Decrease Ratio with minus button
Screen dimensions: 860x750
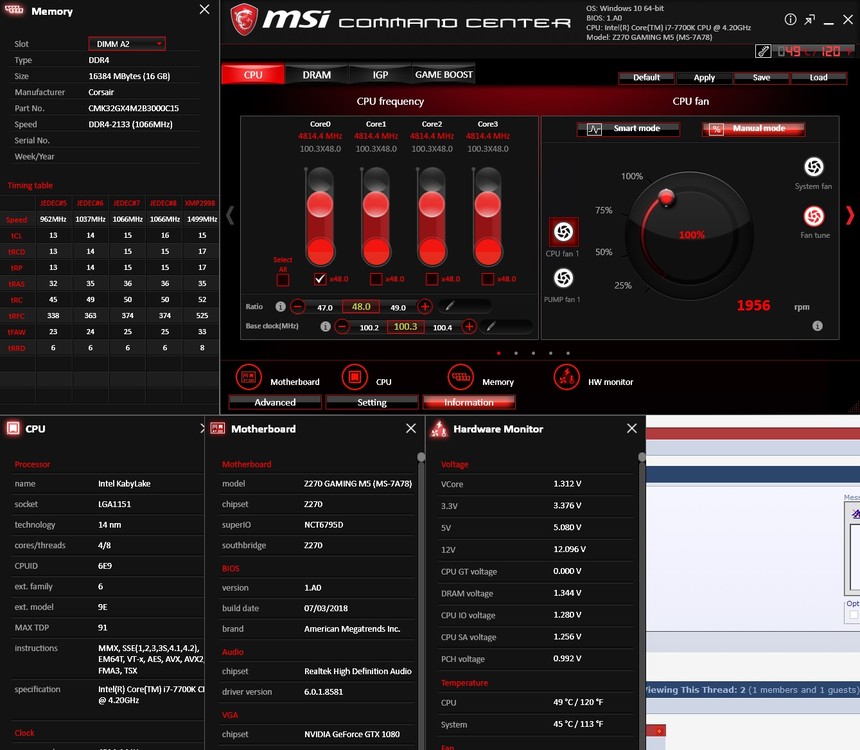[x=298, y=307]
